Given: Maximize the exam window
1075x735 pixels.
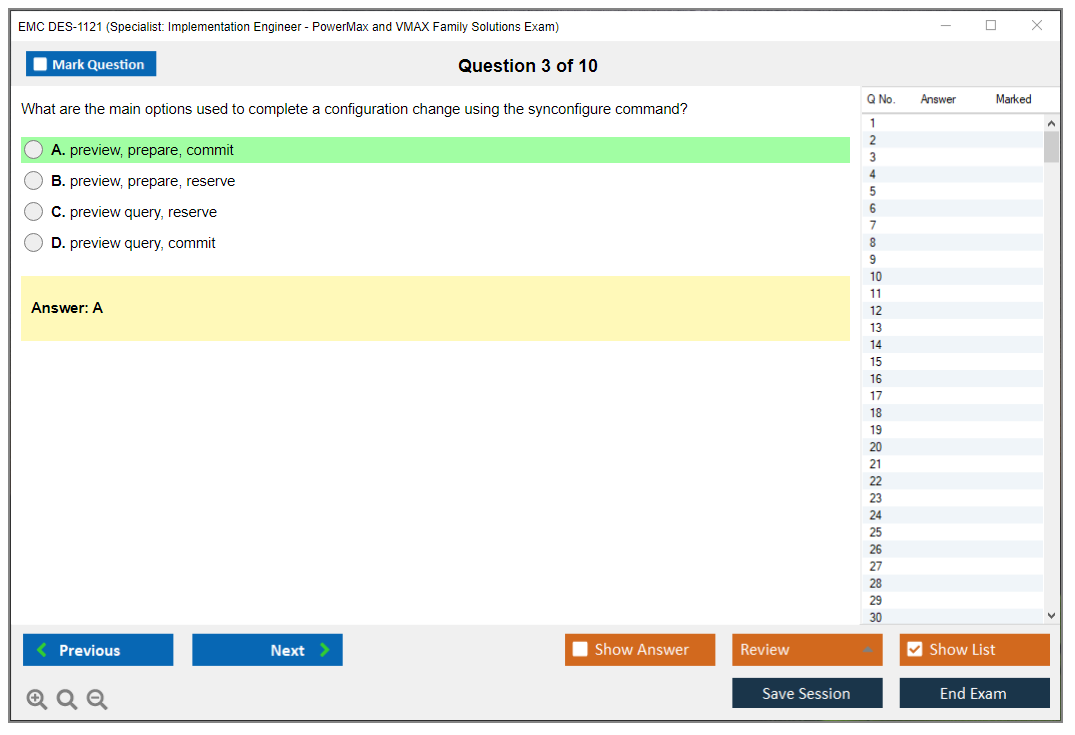Looking at the screenshot, I should tap(991, 26).
